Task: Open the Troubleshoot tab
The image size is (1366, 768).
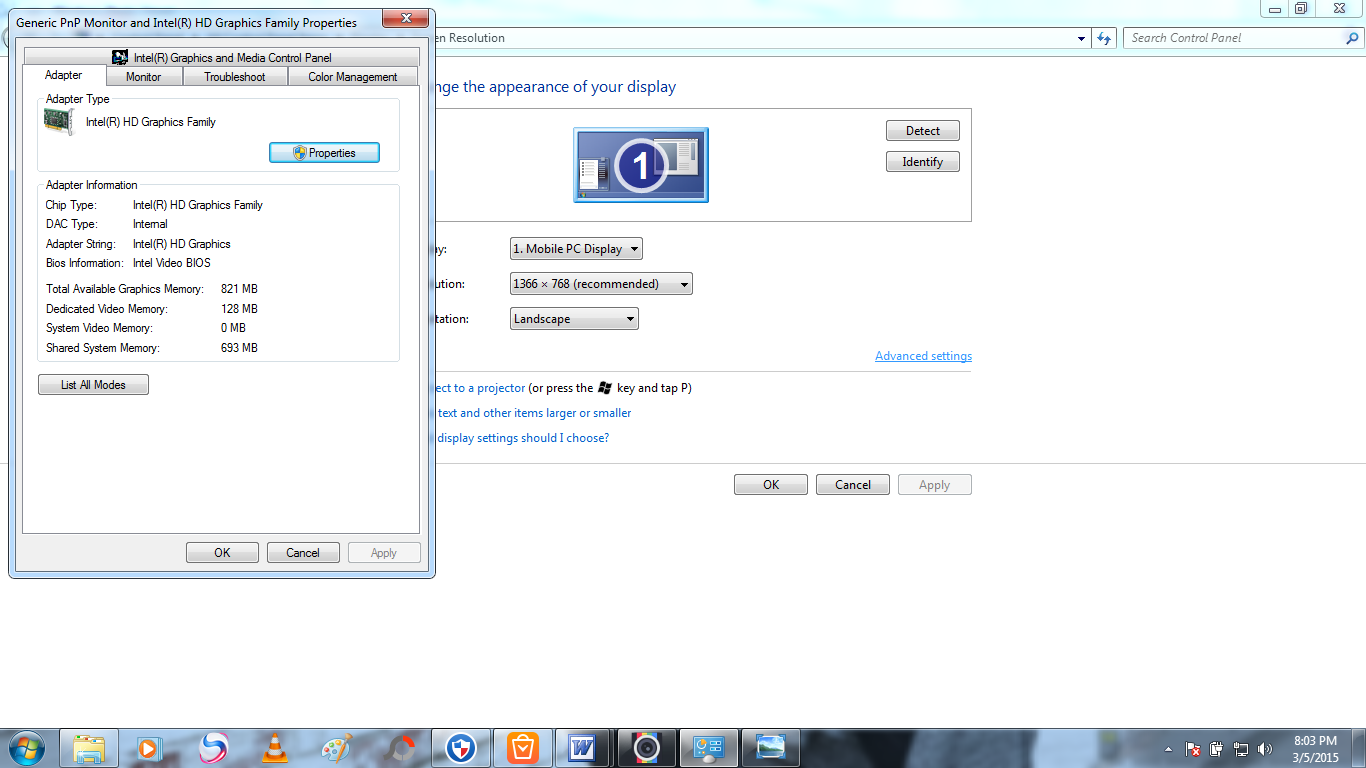Action: click(235, 77)
